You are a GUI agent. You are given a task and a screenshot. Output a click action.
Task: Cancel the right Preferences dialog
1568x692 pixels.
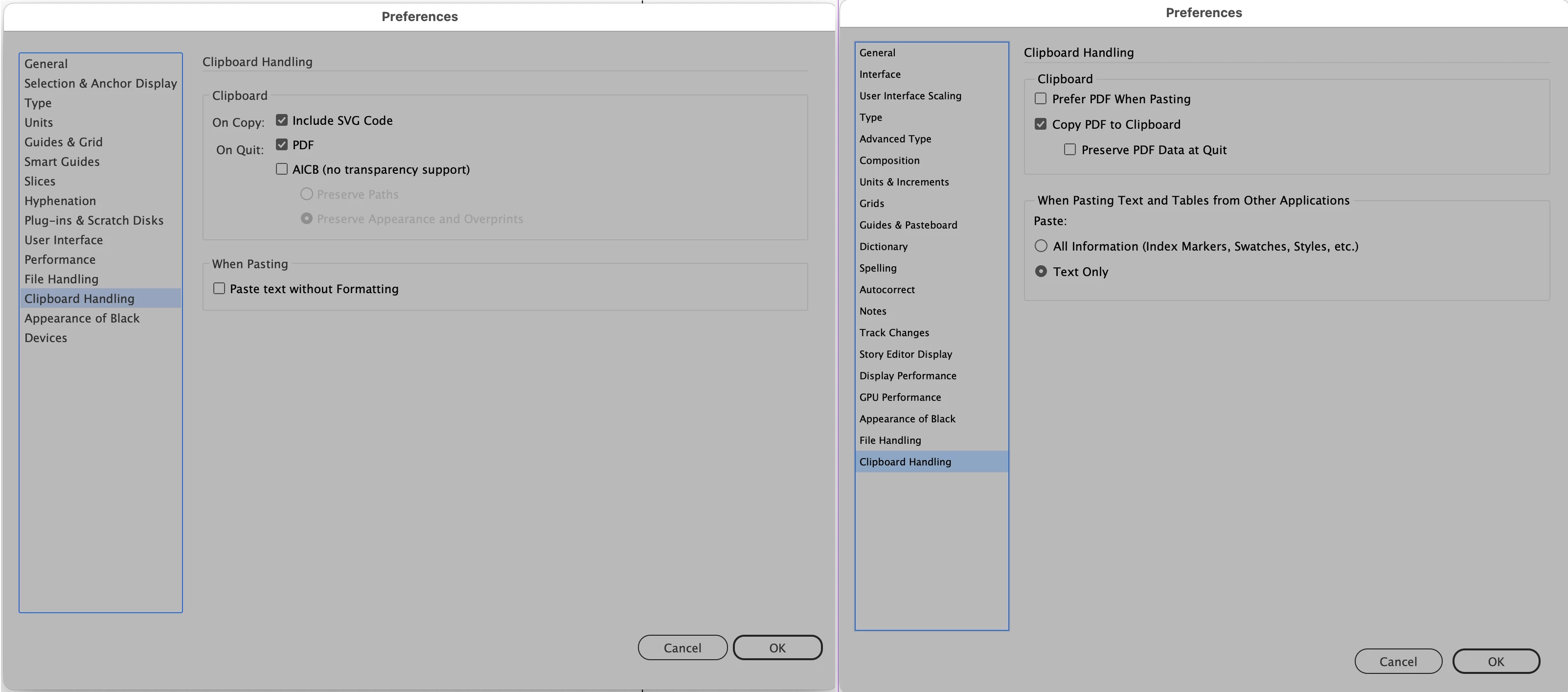tap(1398, 662)
